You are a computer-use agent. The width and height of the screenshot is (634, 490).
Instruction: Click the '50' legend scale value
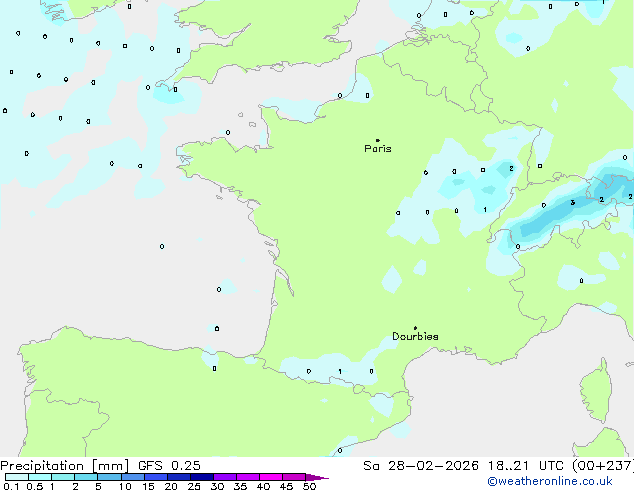pyautogui.click(x=310, y=486)
